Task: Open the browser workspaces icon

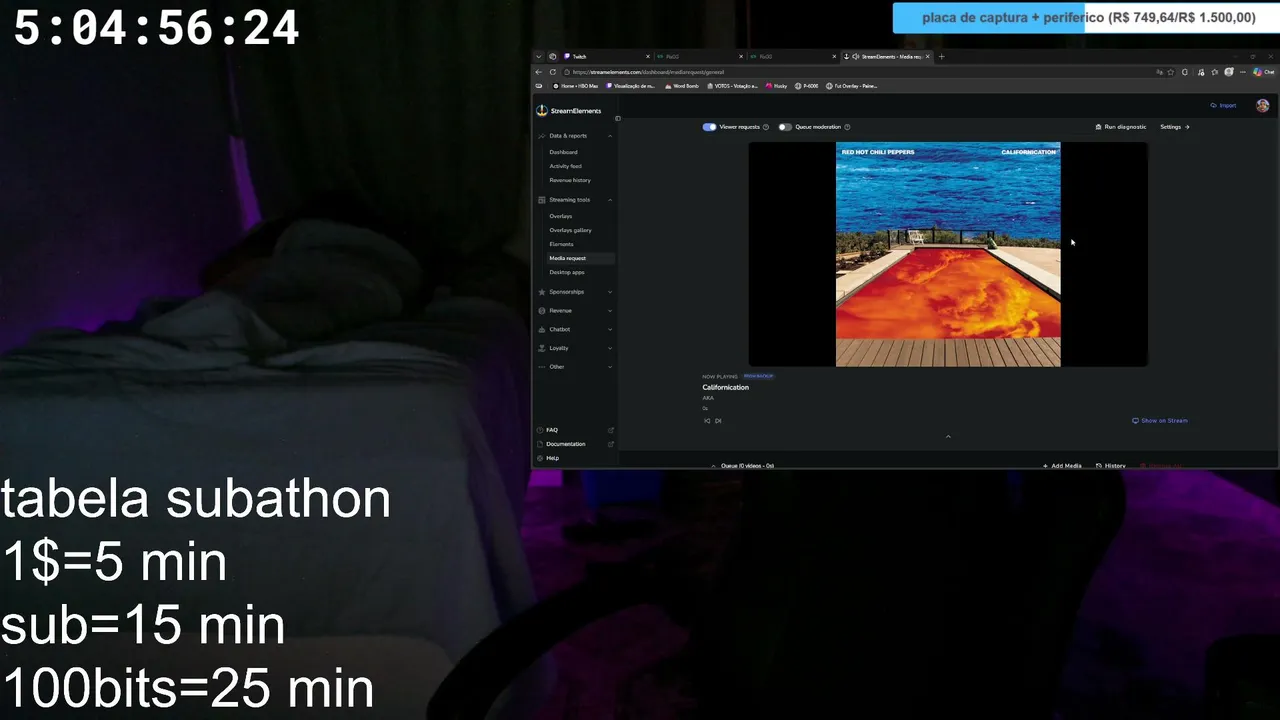Action: (552, 56)
